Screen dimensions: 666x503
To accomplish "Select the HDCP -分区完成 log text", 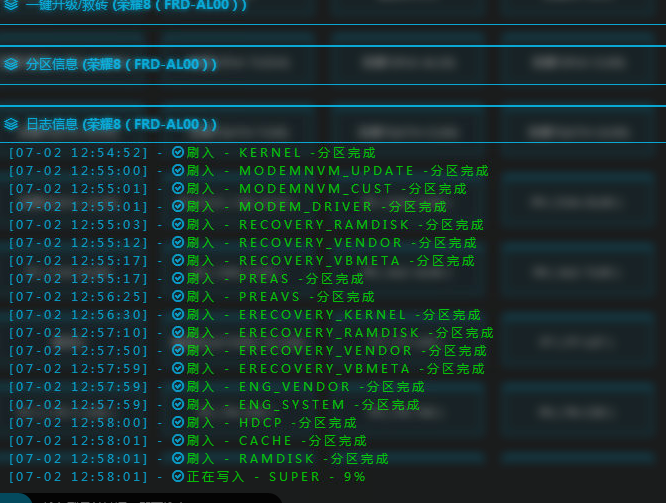I will click(298, 423).
